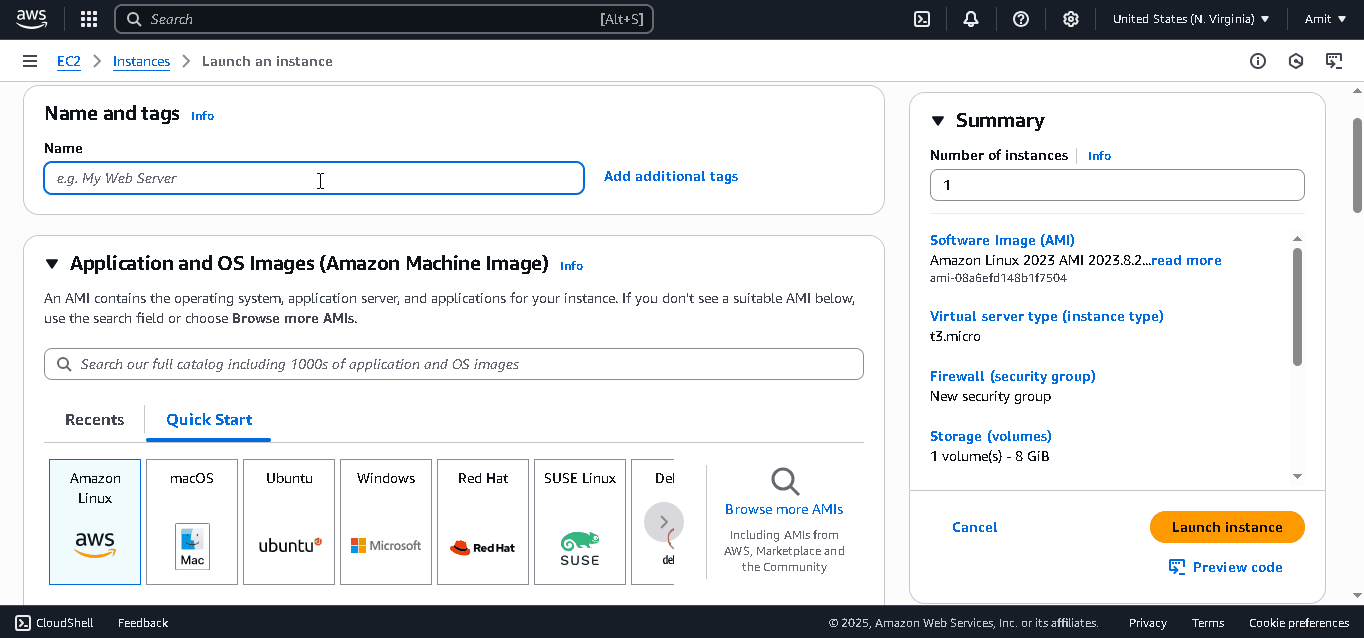Open the help question mark icon
This screenshot has width=1364, height=638.
1021,19
